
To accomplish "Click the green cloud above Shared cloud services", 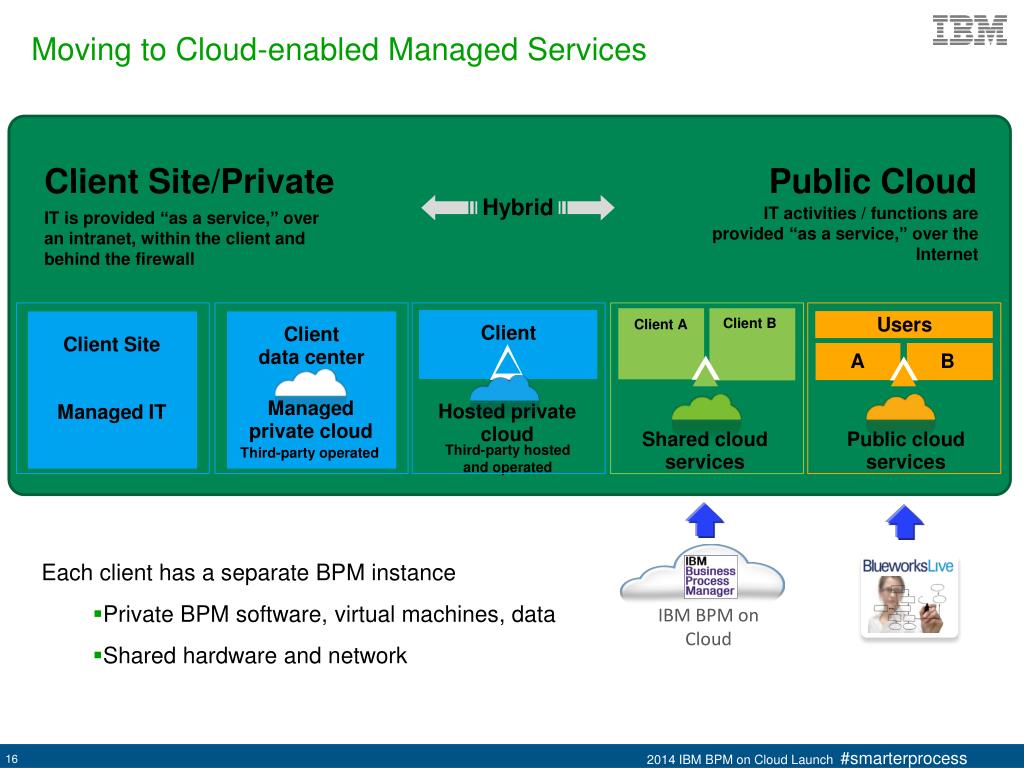I will pos(706,408).
